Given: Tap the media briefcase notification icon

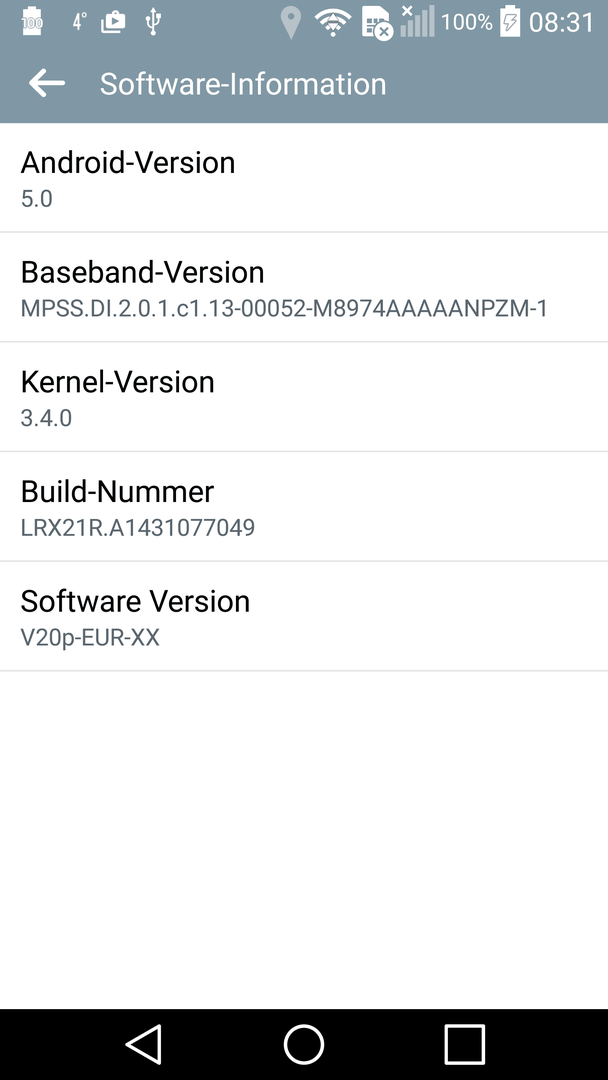Looking at the screenshot, I should [113, 23].
